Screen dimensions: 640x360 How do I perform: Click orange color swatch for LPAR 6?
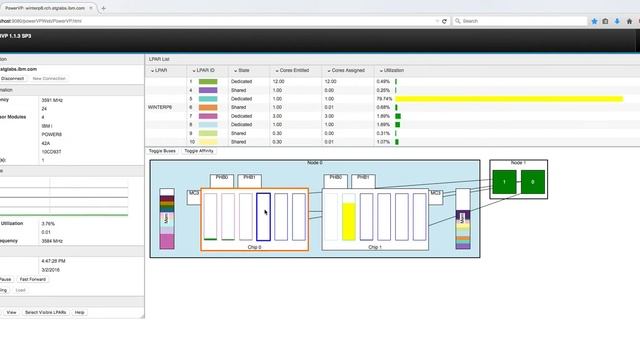click(208, 107)
